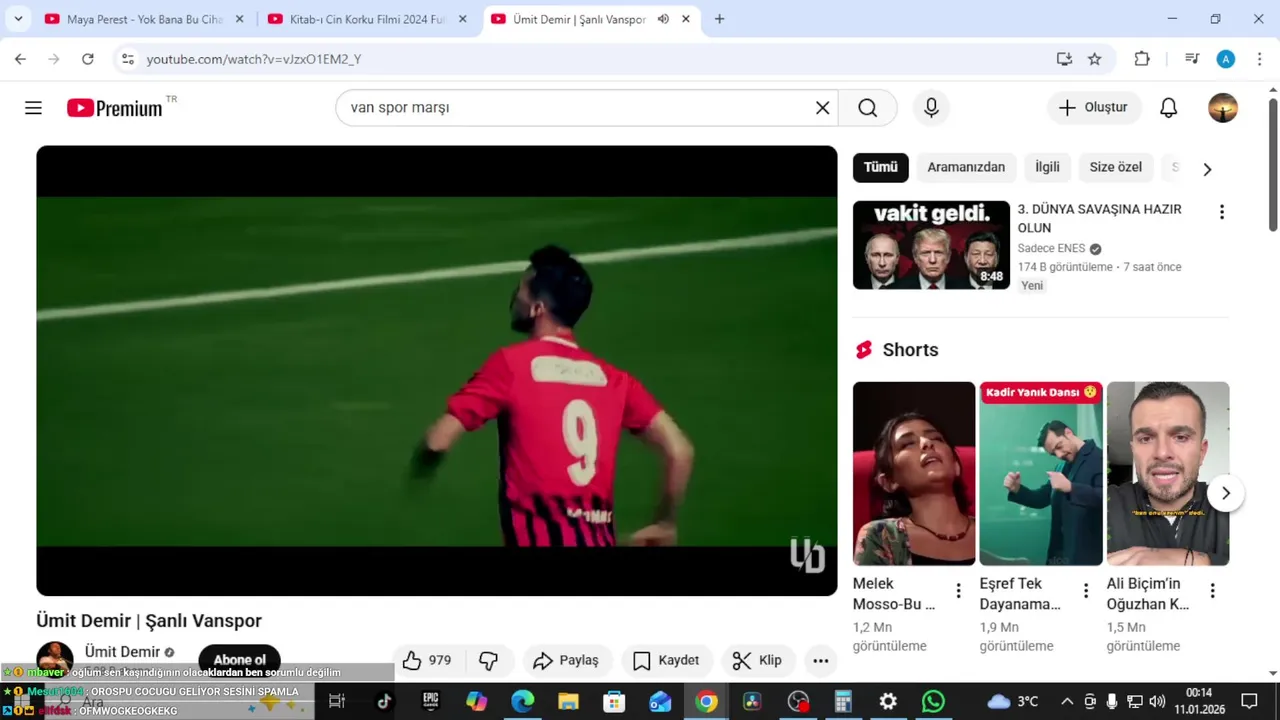Open TikTok from the taskbar
Screen dimensions: 1280x720
tap(384, 701)
